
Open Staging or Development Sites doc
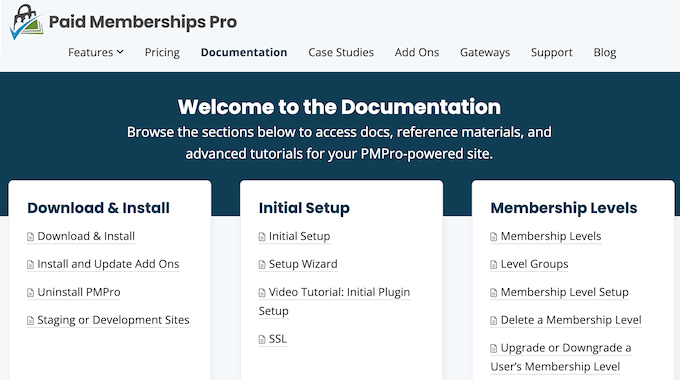(x=113, y=320)
